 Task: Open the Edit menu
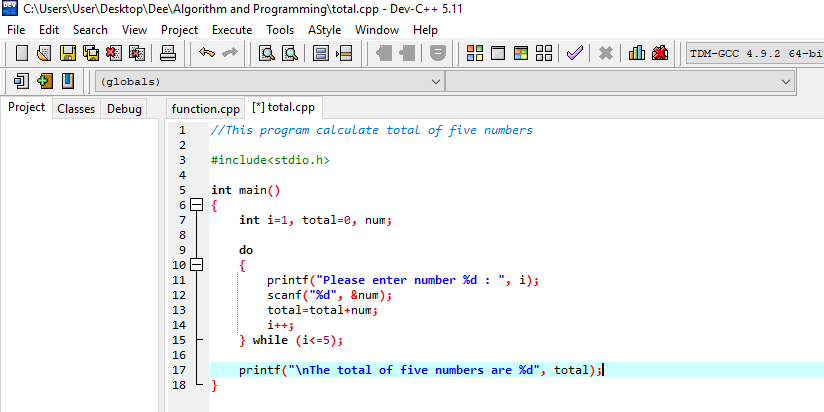point(49,30)
